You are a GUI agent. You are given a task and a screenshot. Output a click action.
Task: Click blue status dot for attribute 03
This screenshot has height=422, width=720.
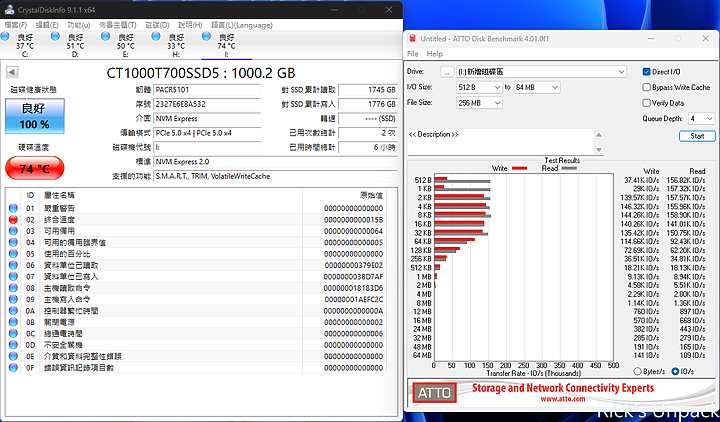click(x=13, y=231)
